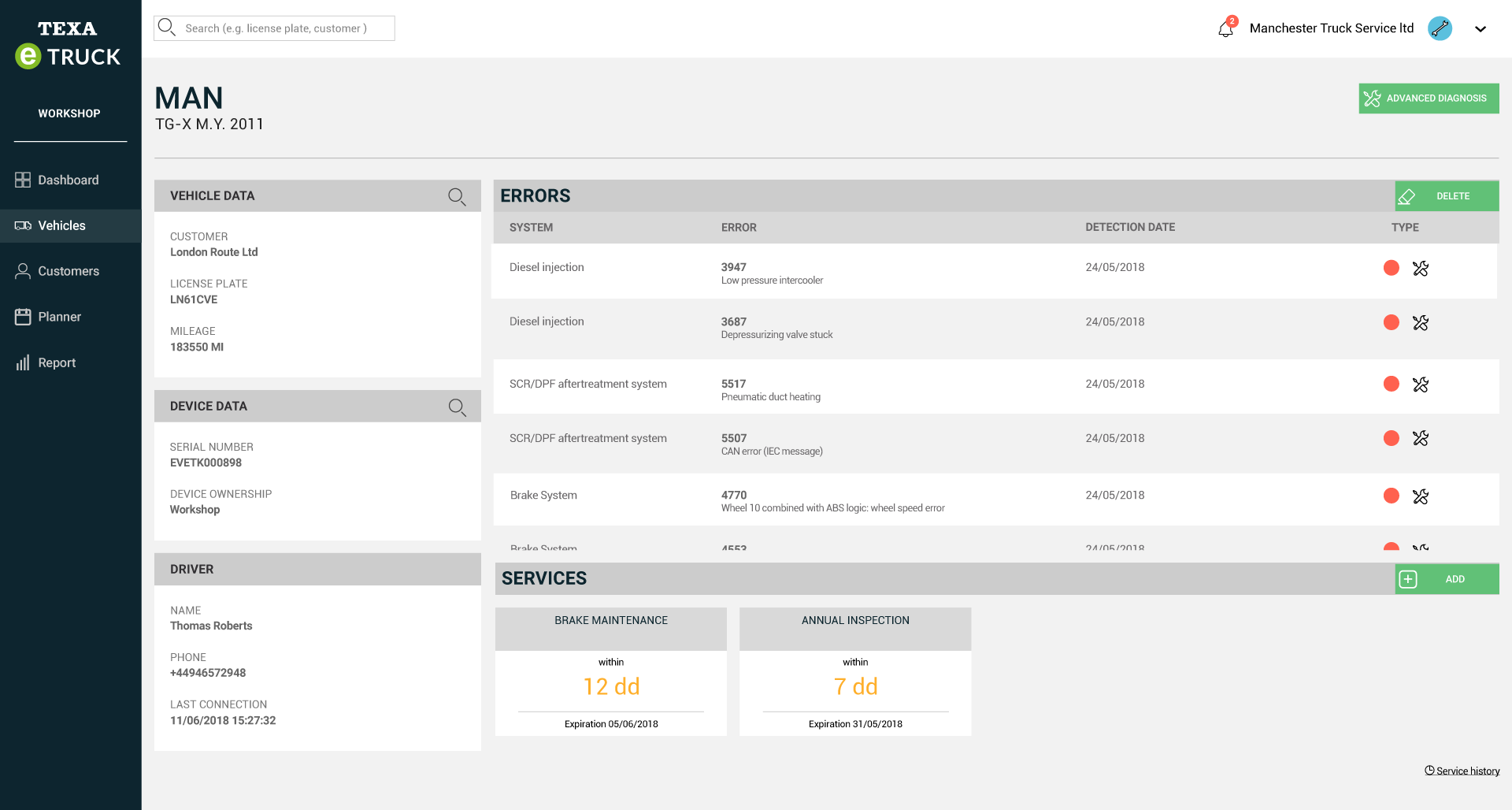The image size is (1512, 810).
Task: Click the red status dot for error 3687
Action: [1392, 322]
